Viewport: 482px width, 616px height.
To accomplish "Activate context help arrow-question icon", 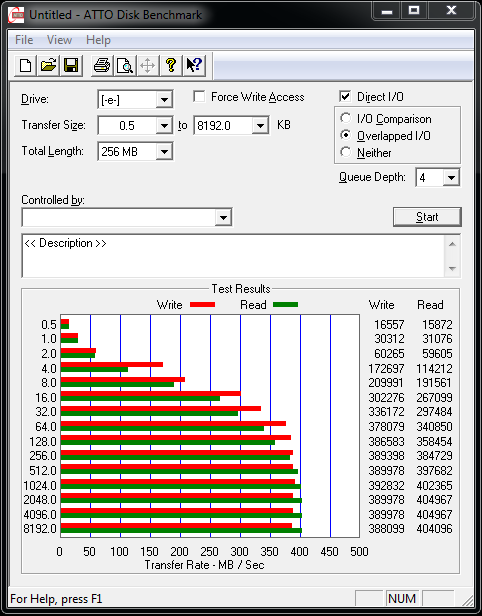I will [x=194, y=65].
